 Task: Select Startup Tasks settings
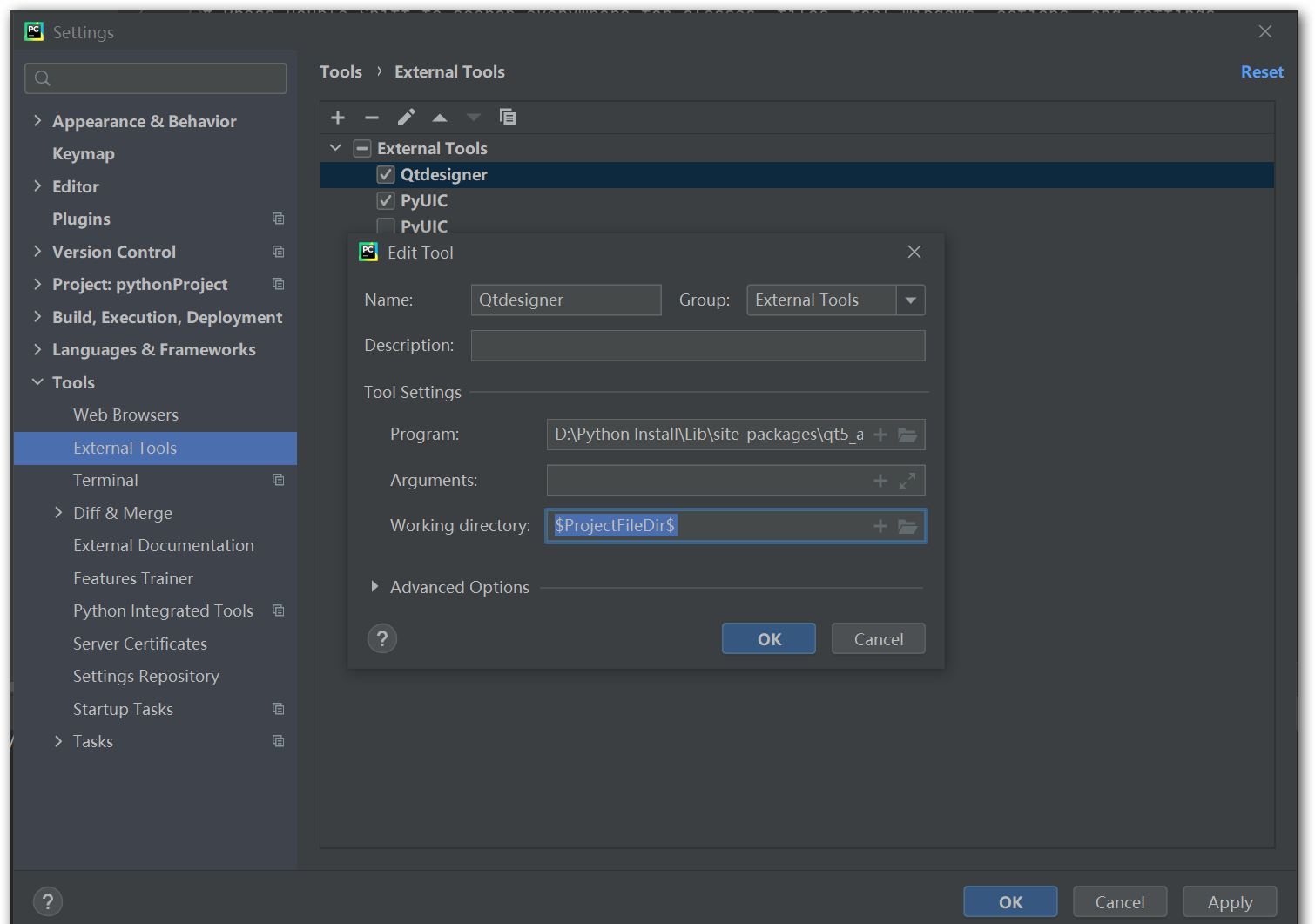coord(123,709)
